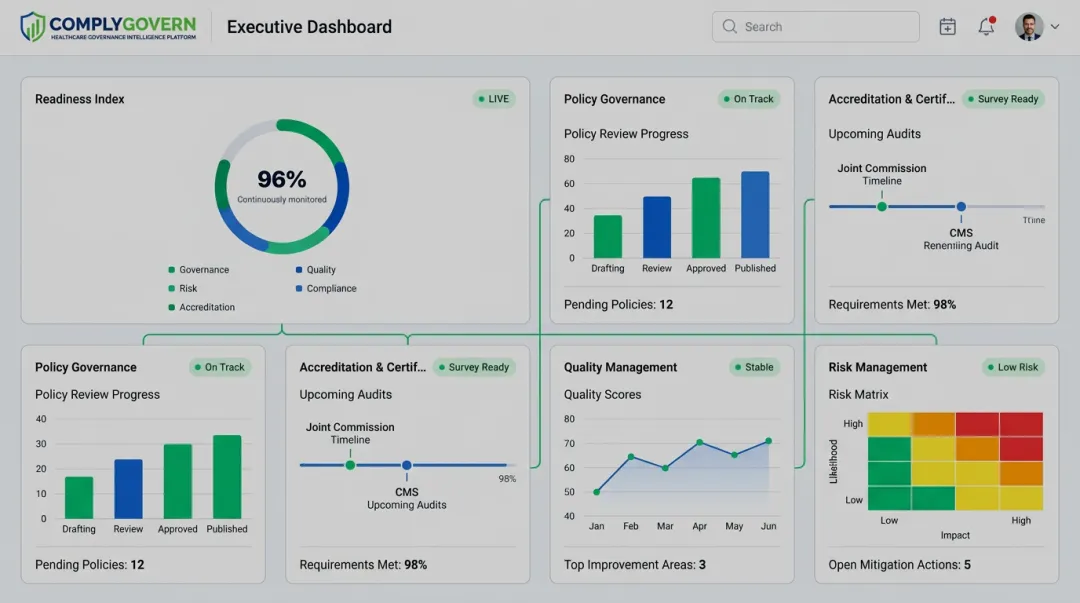Click 'Open Mitigation Actions: 5'
This screenshot has width=1080, height=603.
(900, 564)
